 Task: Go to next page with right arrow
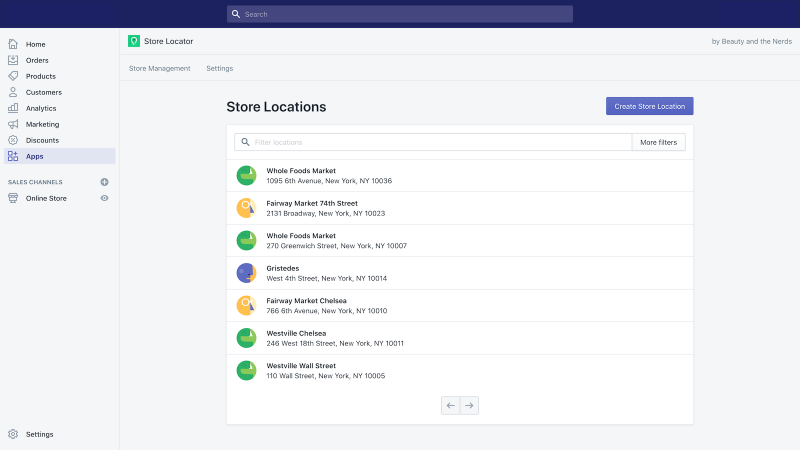pyautogui.click(x=469, y=406)
